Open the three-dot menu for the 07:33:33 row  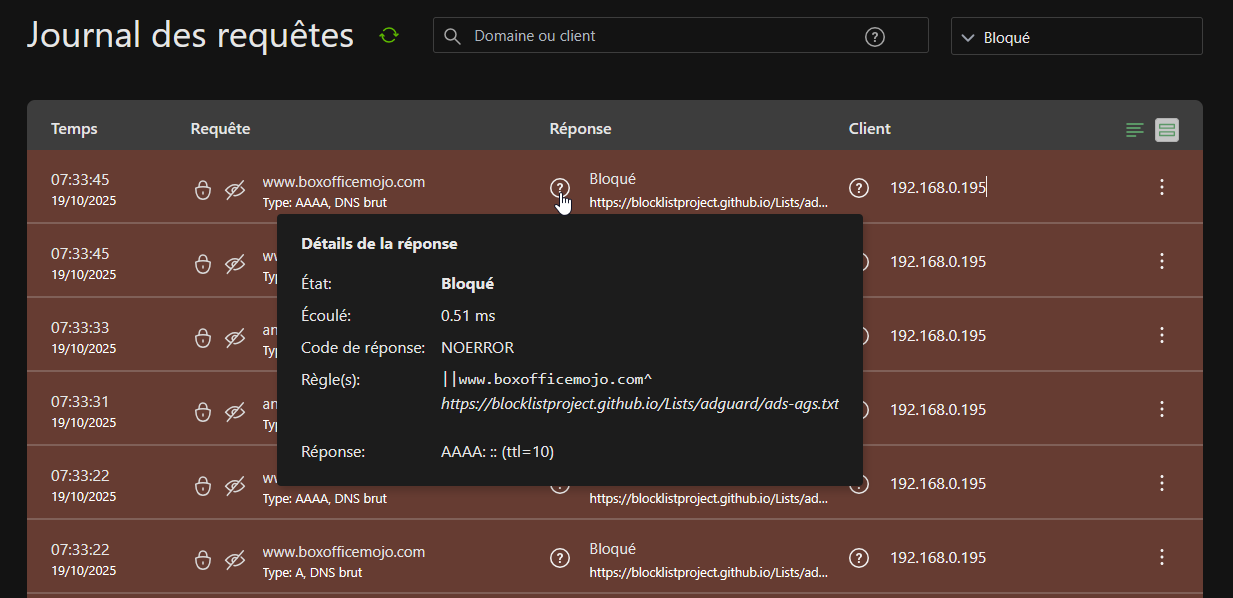click(x=1161, y=335)
